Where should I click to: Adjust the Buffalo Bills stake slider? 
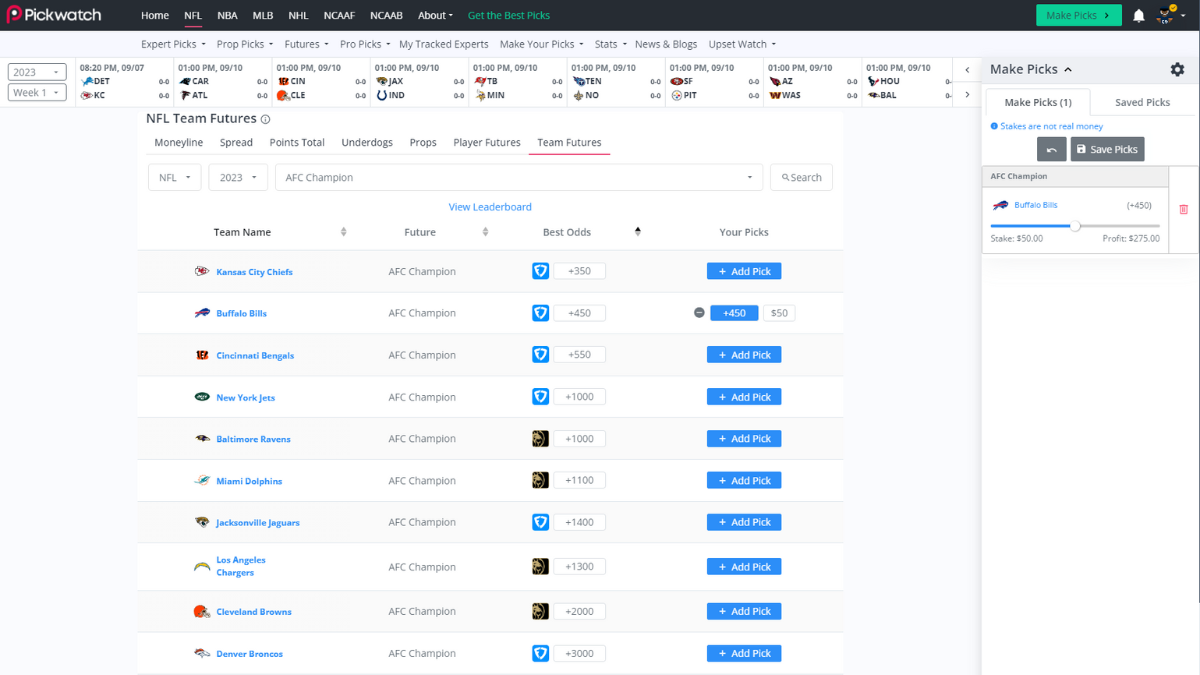click(1075, 226)
